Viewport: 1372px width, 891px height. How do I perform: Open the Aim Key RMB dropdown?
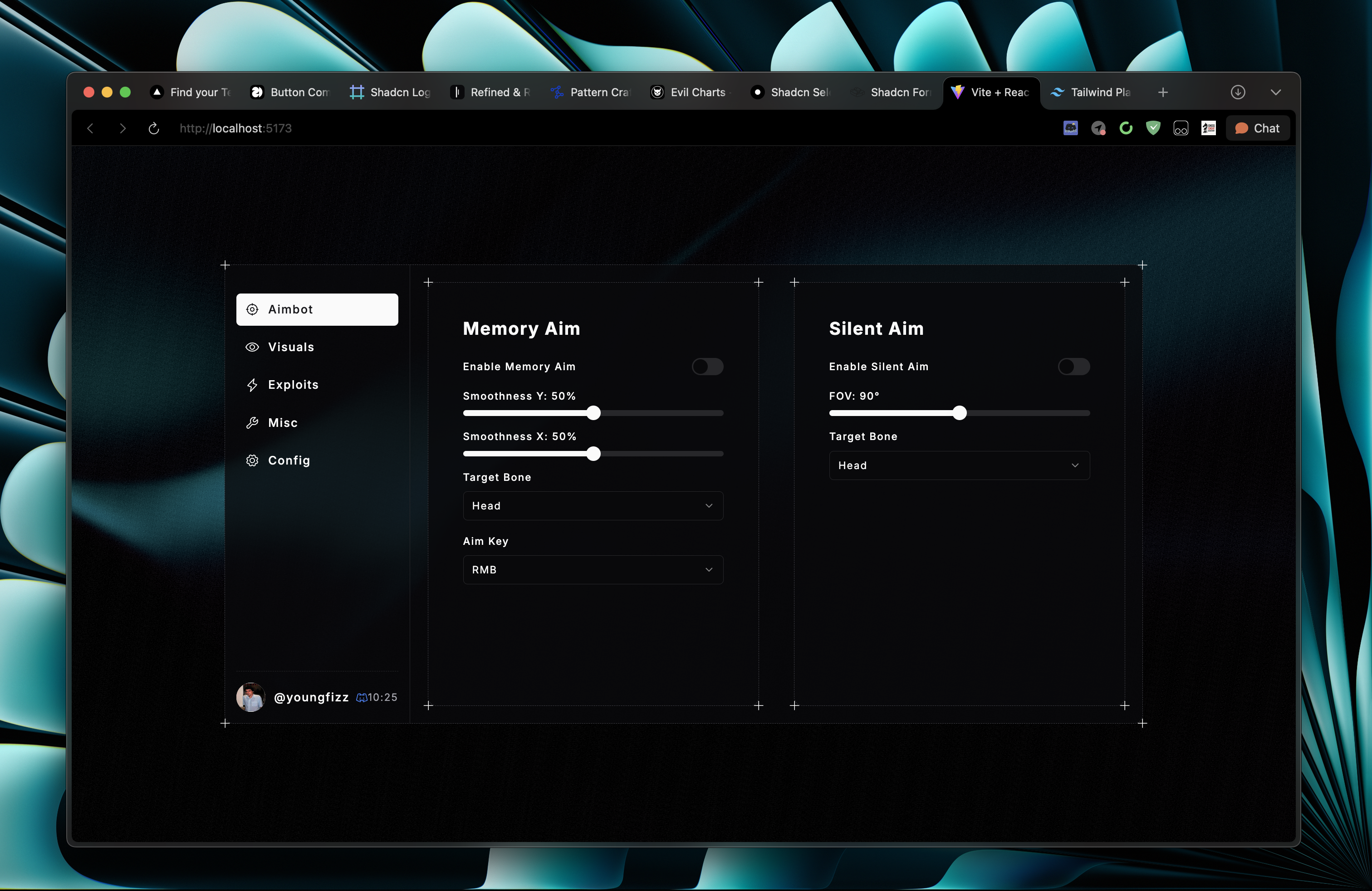[593, 569]
